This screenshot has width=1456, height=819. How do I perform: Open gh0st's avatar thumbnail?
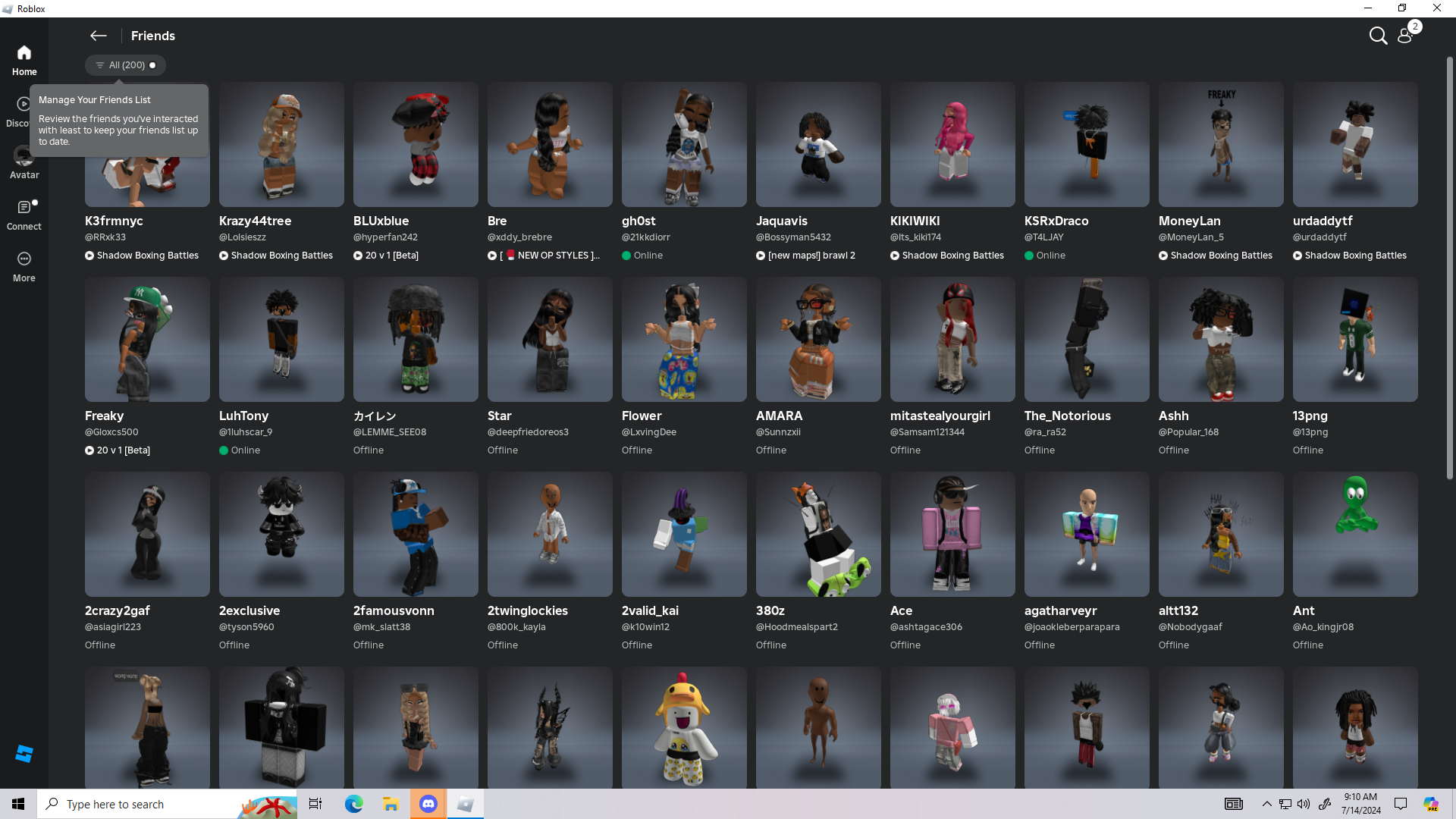tap(683, 144)
